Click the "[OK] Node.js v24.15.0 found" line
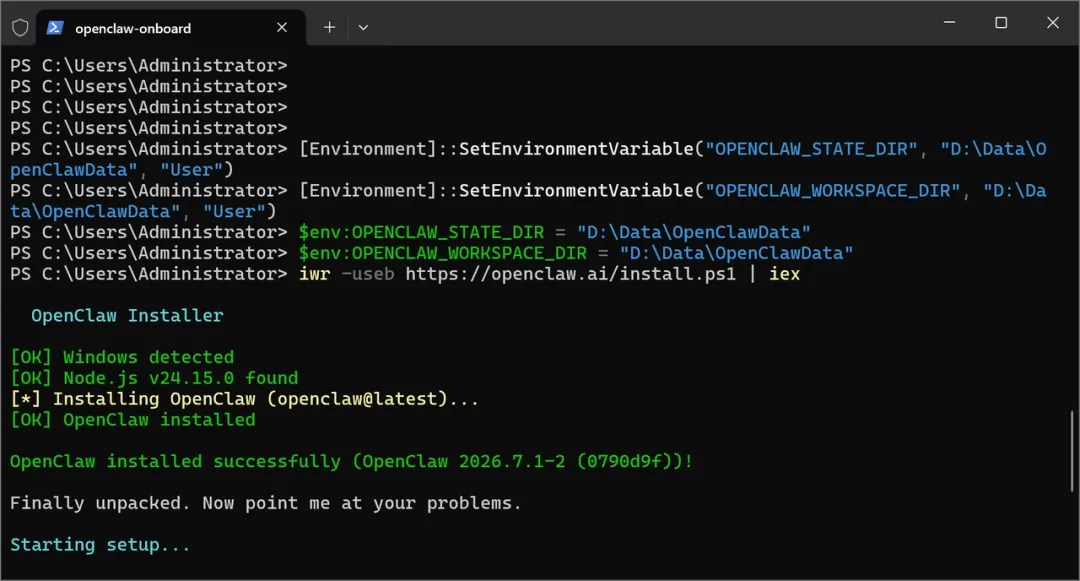Screen dimensions: 1080x581 tap(154, 378)
